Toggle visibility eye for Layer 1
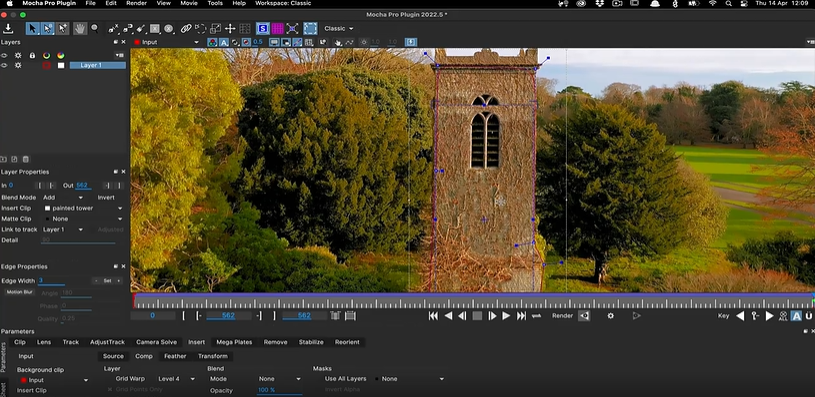The image size is (815, 397). point(4,65)
